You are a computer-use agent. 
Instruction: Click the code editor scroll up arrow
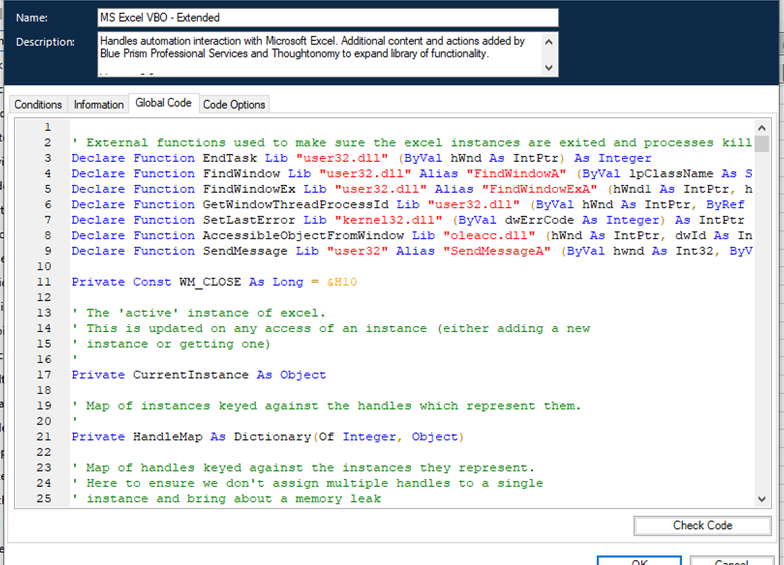coord(762,128)
